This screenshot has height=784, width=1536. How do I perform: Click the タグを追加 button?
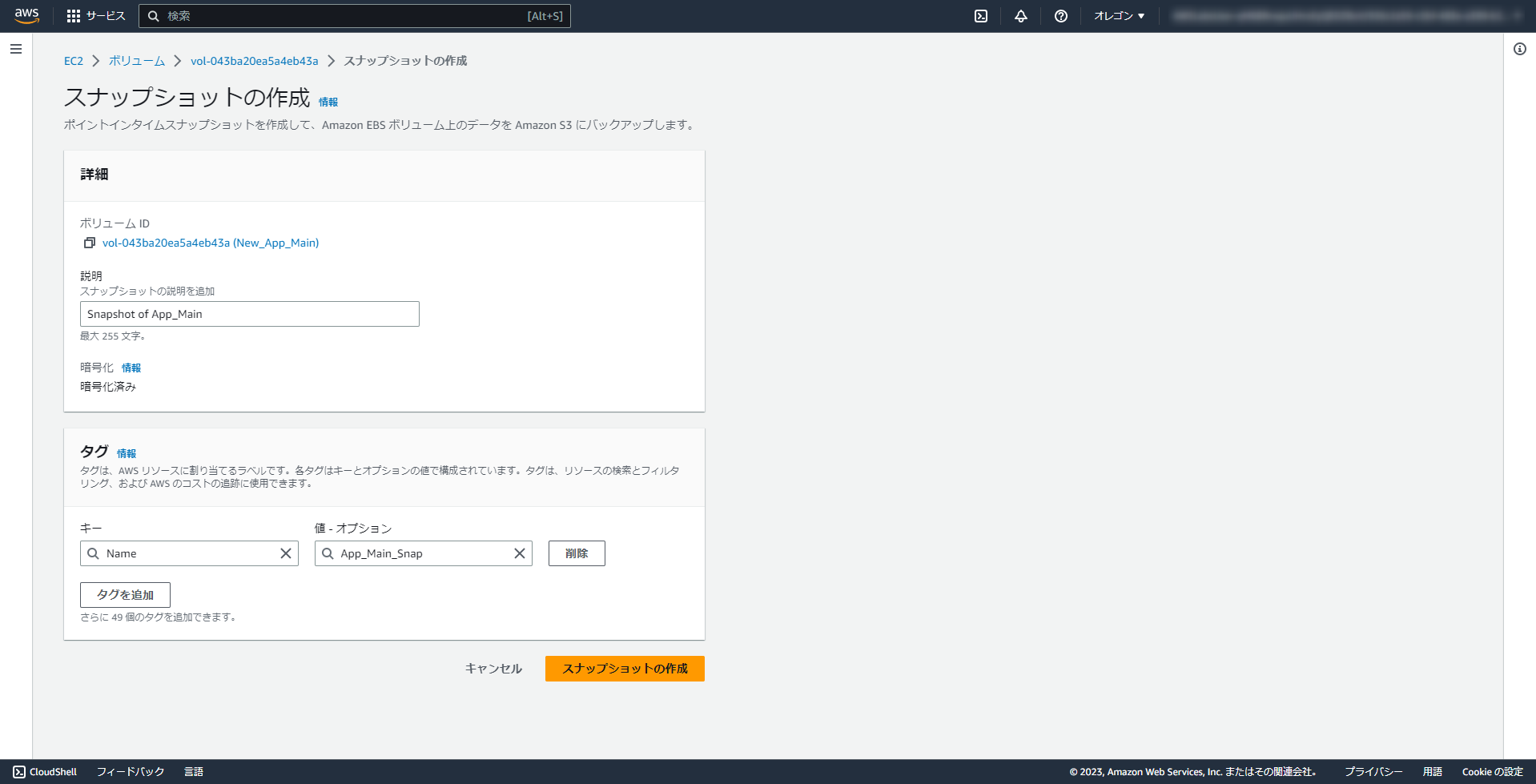125,595
